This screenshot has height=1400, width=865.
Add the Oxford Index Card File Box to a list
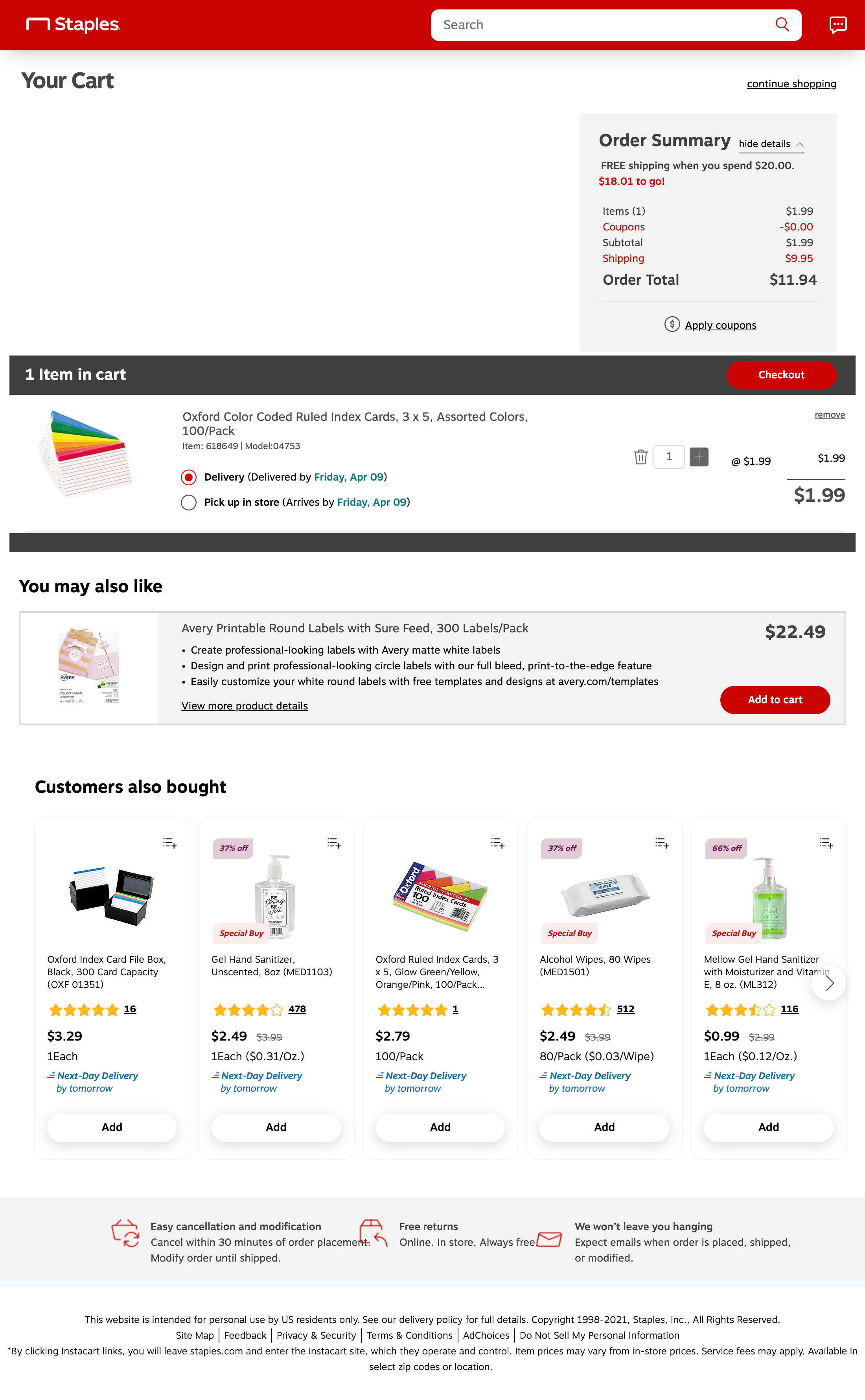click(x=170, y=843)
